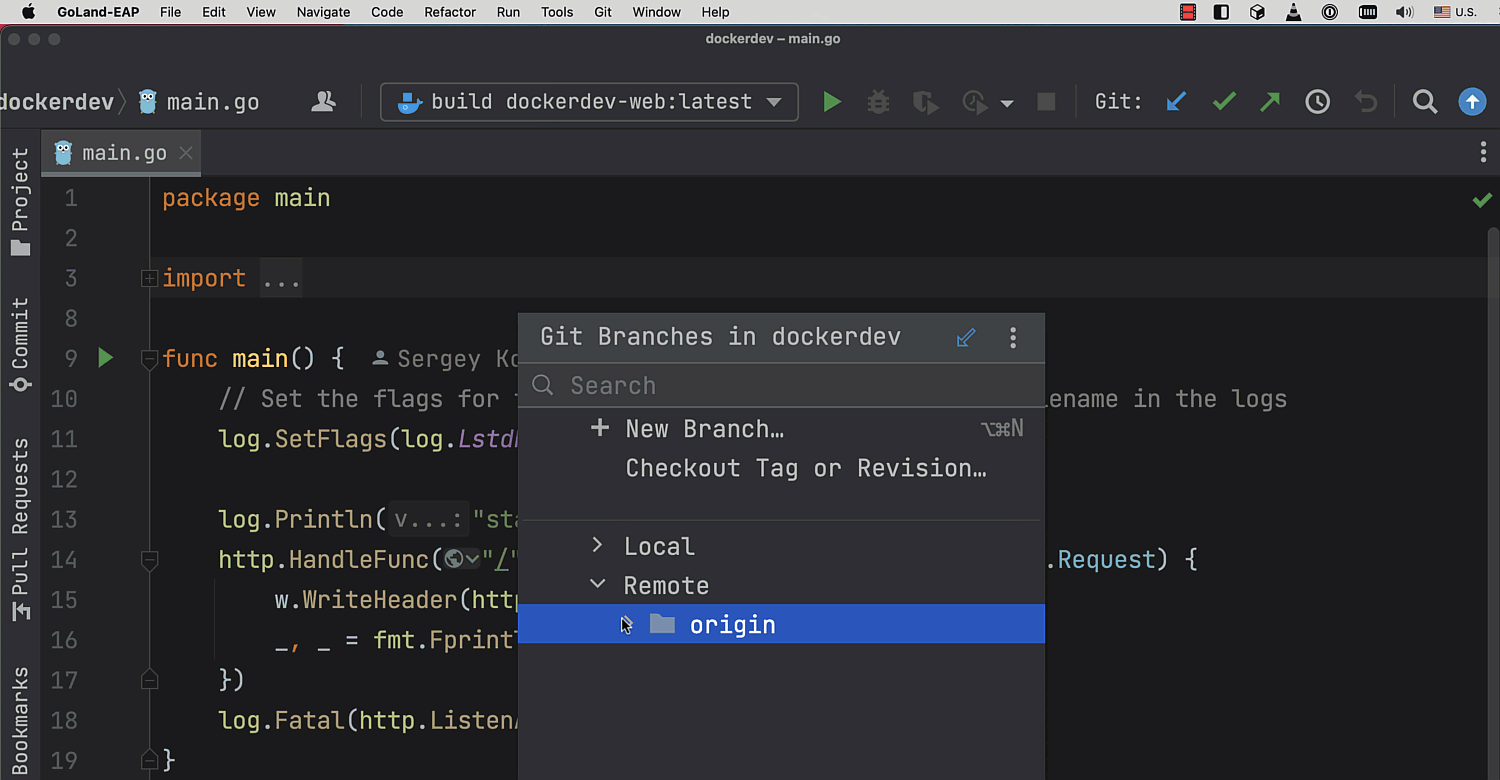Collapse the Remote branches node
Screen dimensions: 1500x780
click(597, 585)
